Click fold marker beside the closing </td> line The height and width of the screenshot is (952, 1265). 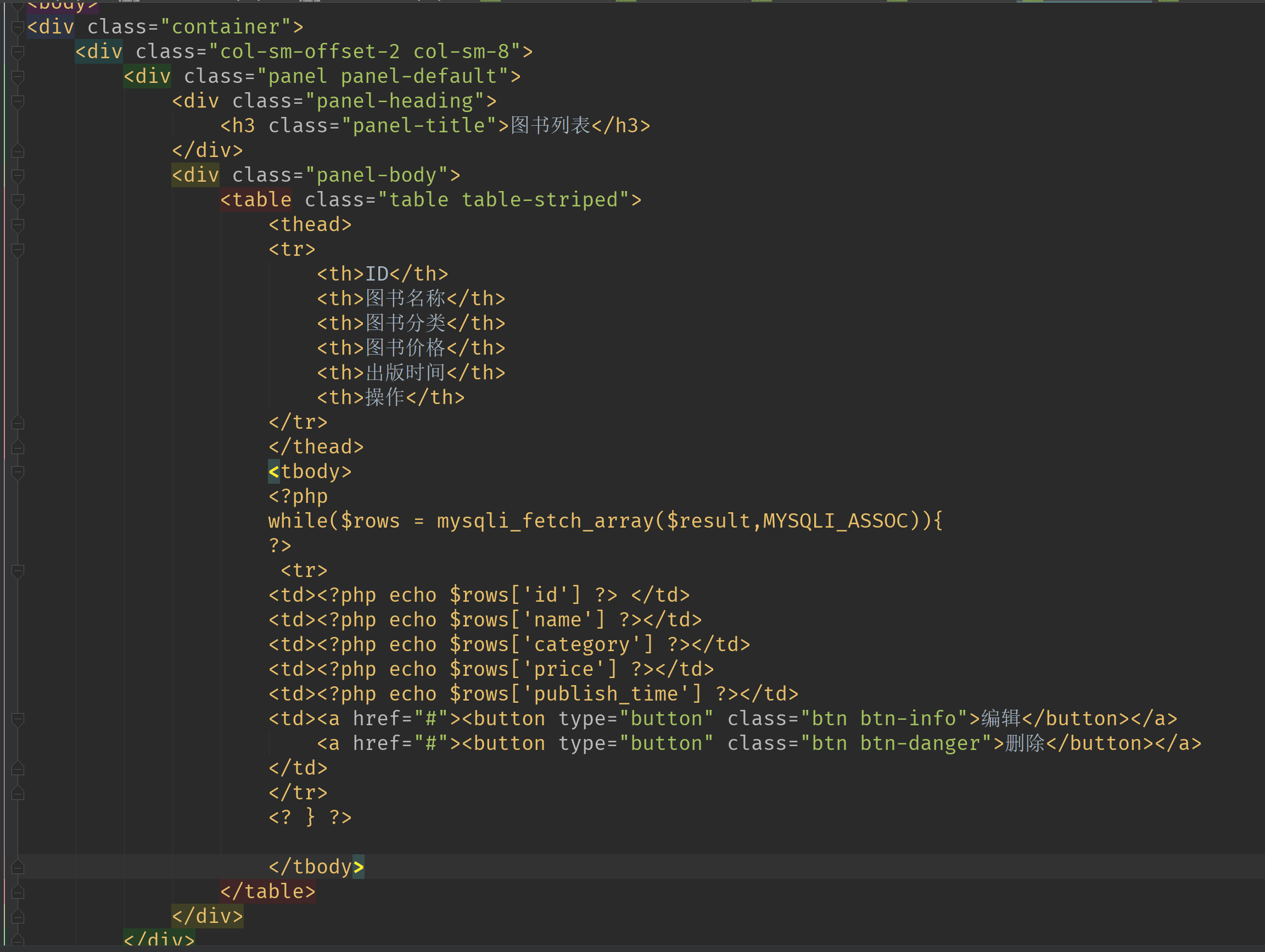[x=18, y=768]
